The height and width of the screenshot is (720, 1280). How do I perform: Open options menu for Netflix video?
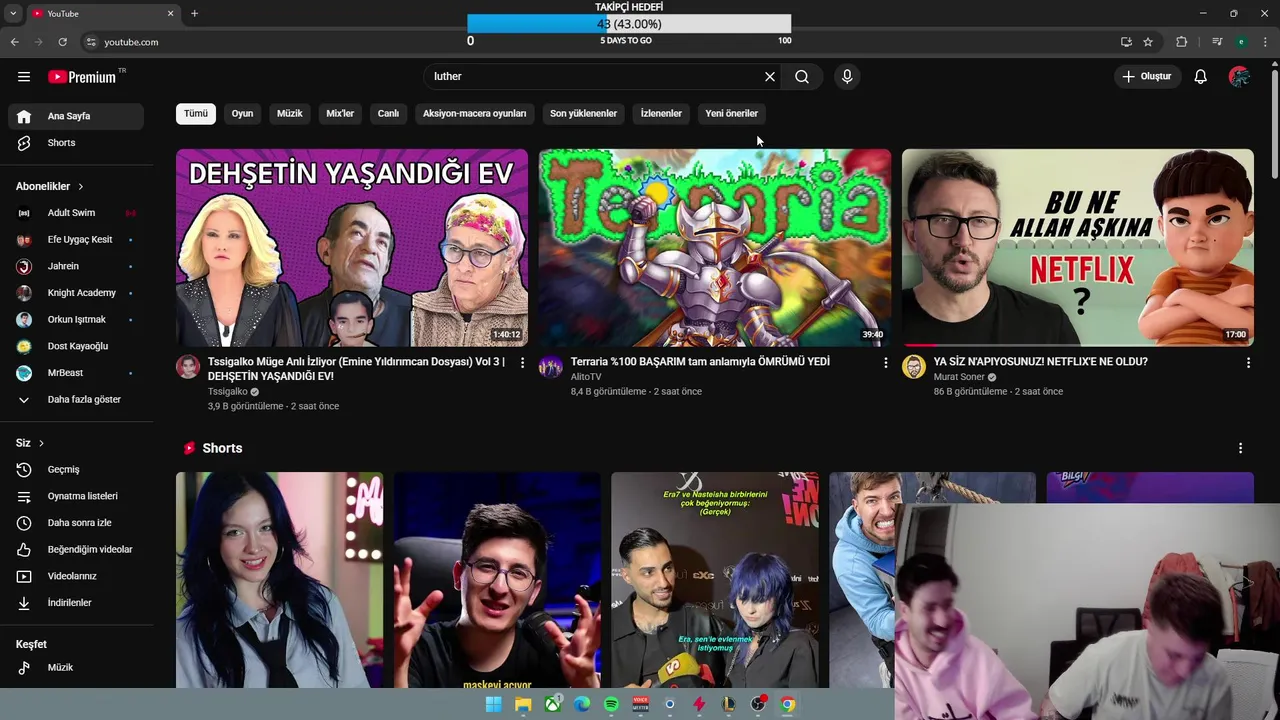click(x=1248, y=363)
